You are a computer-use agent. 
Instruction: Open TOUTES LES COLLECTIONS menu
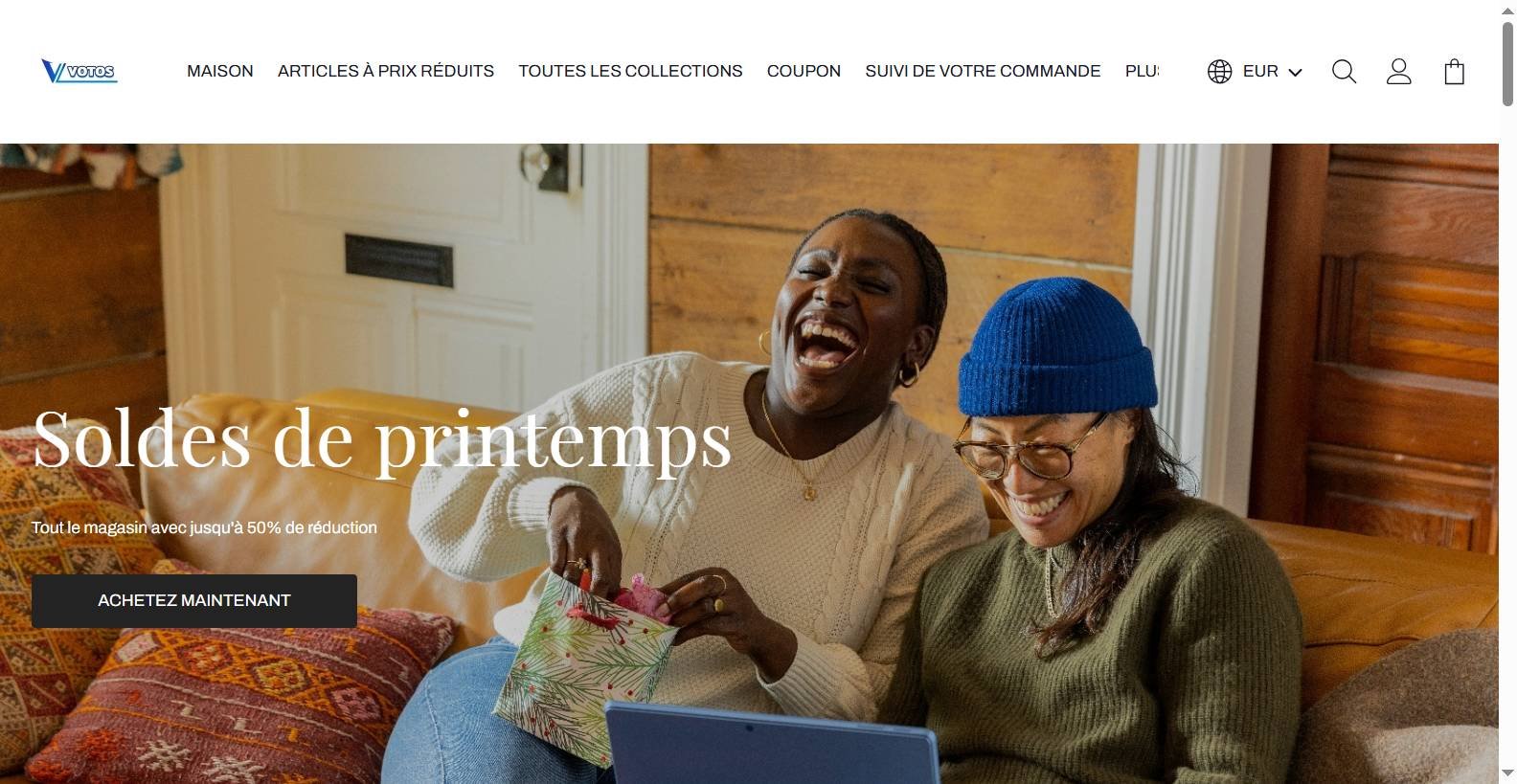pos(630,72)
